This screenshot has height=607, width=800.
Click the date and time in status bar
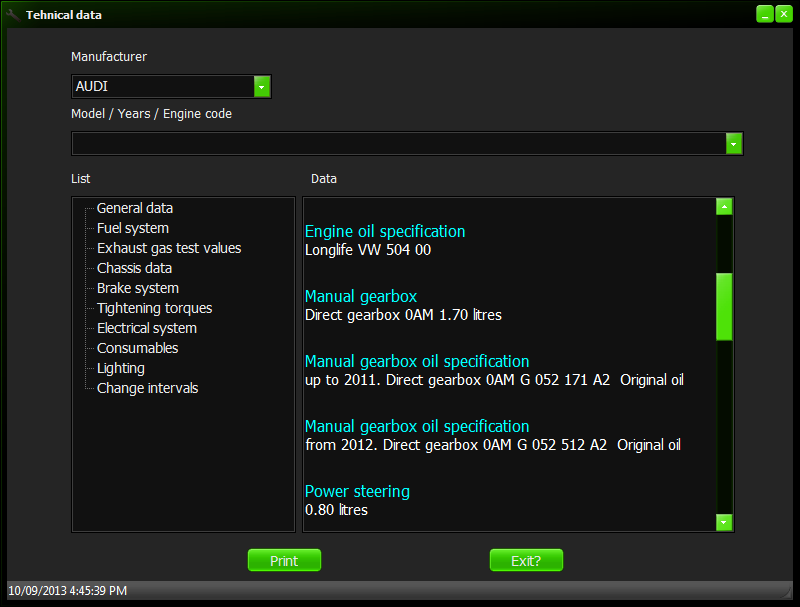pos(68,591)
